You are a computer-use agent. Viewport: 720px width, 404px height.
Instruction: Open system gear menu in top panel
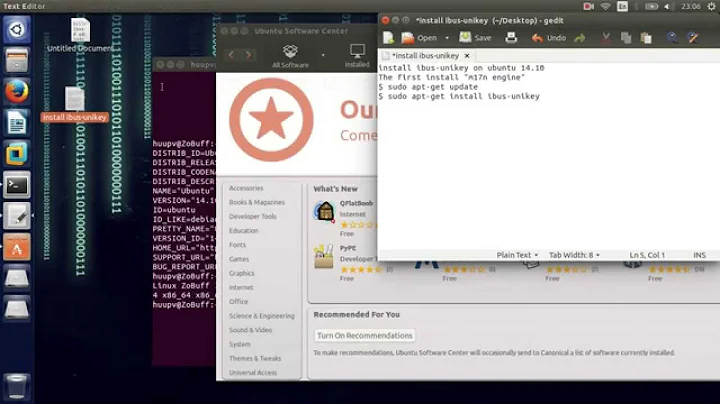tap(711, 6)
